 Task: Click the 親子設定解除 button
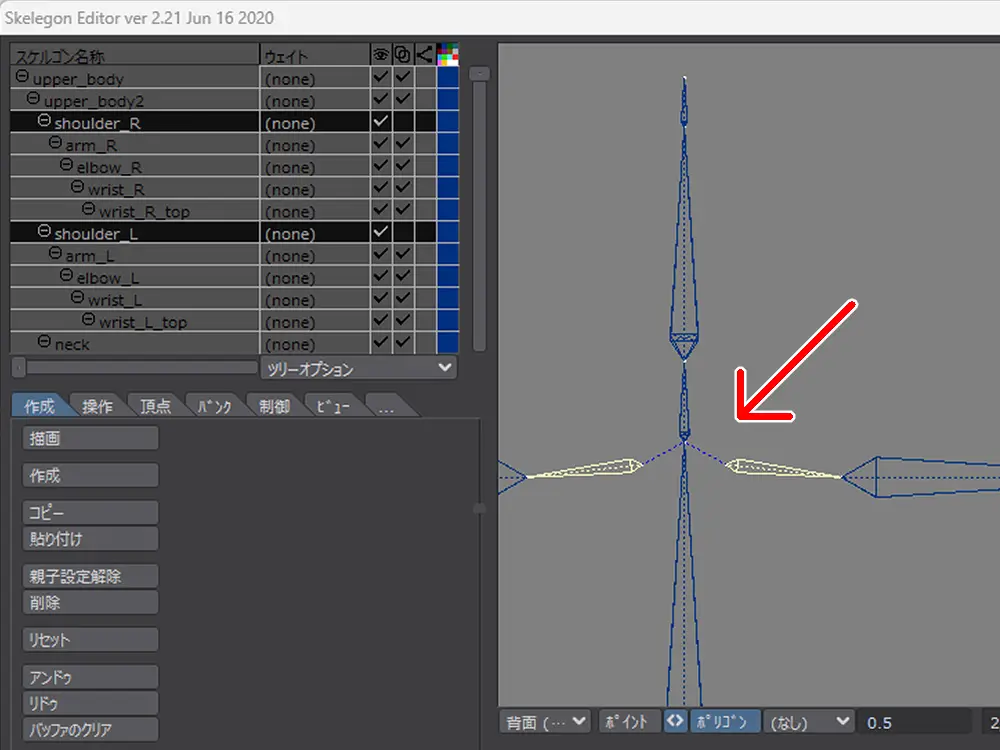pyautogui.click(x=90, y=576)
